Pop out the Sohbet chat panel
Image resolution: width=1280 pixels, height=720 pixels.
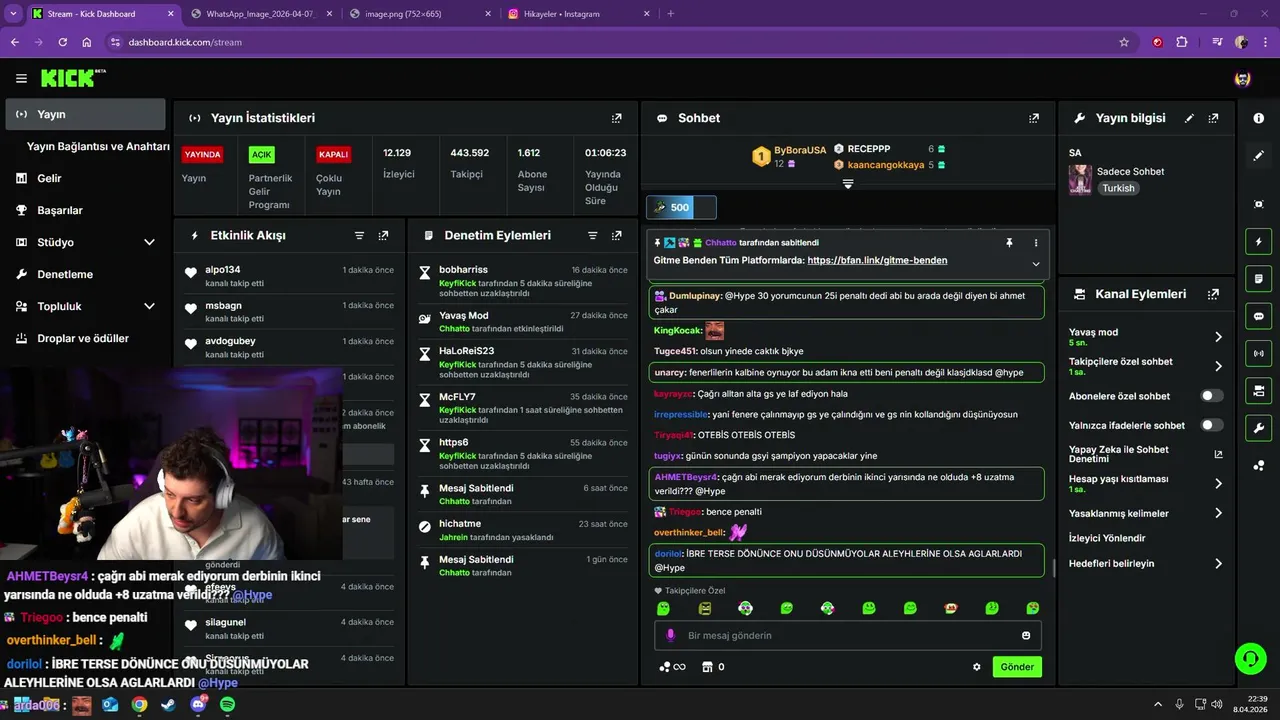(x=1034, y=118)
